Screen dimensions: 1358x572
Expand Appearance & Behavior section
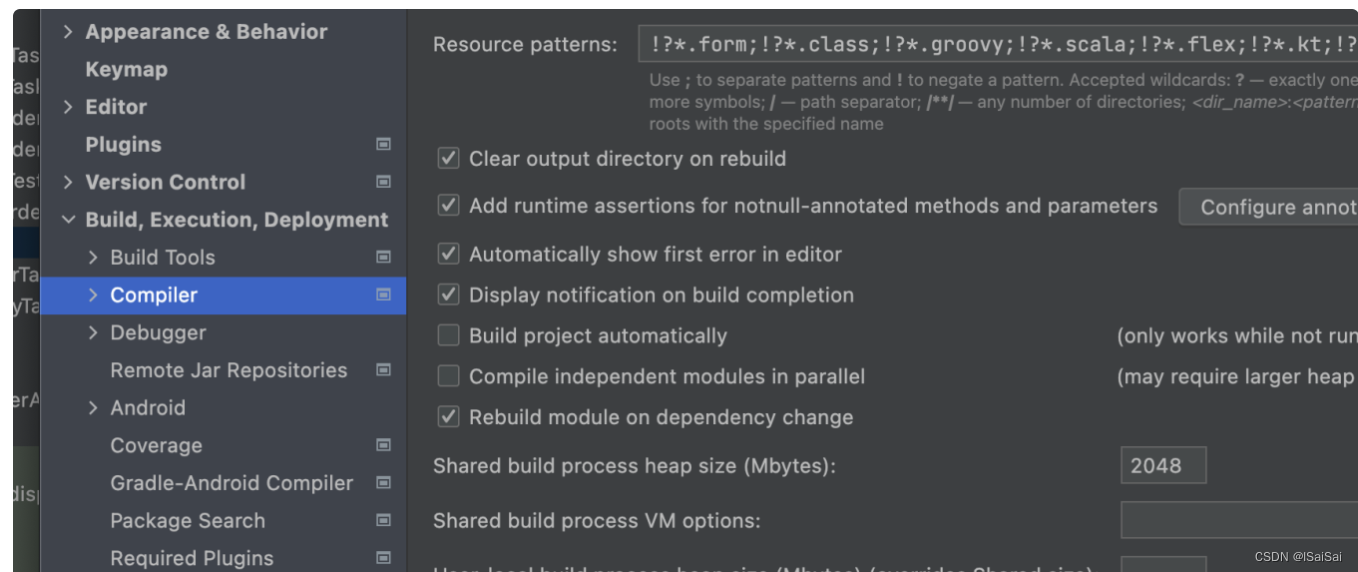pos(68,32)
